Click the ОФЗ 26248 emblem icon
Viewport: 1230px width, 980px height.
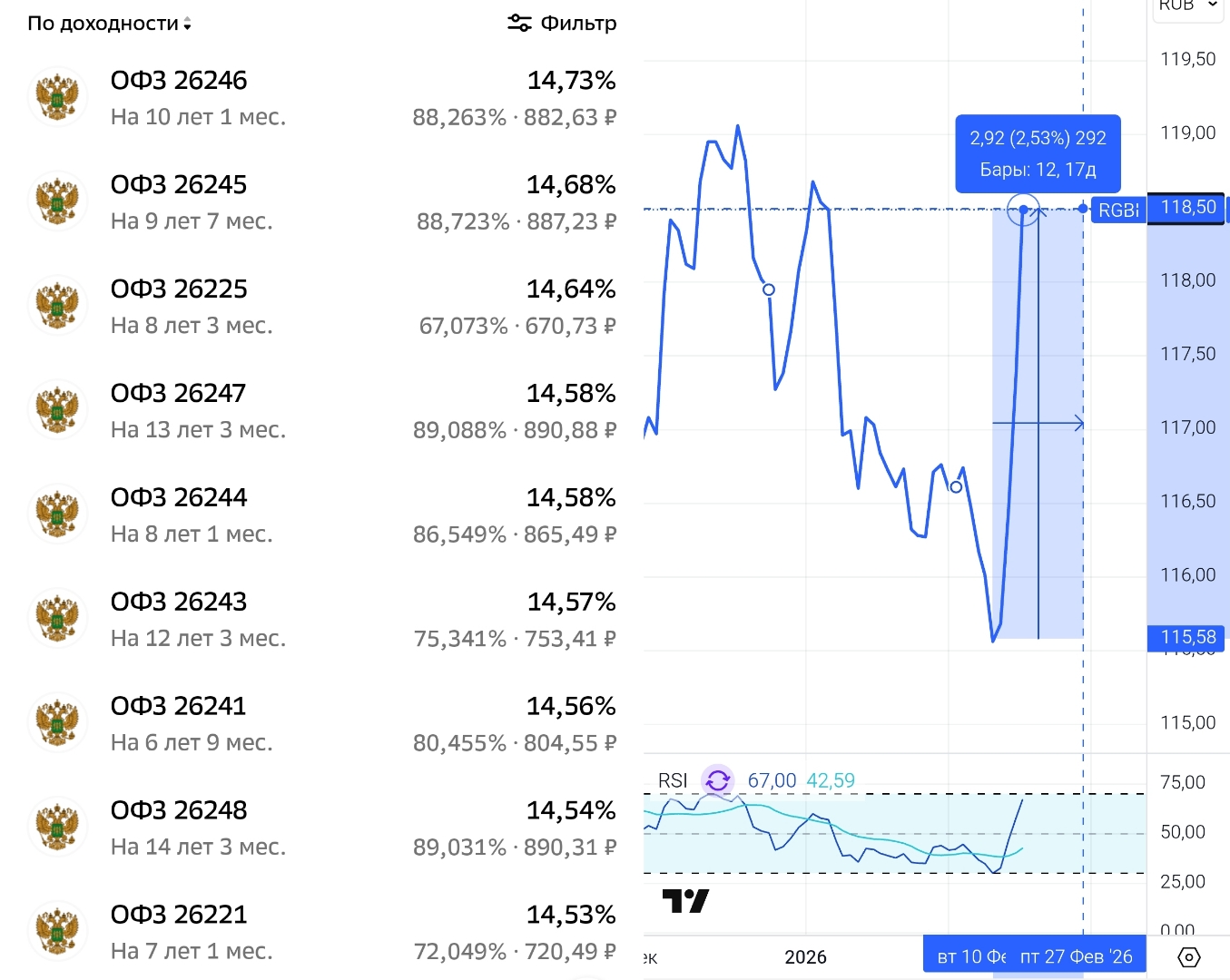pyautogui.click(x=58, y=828)
